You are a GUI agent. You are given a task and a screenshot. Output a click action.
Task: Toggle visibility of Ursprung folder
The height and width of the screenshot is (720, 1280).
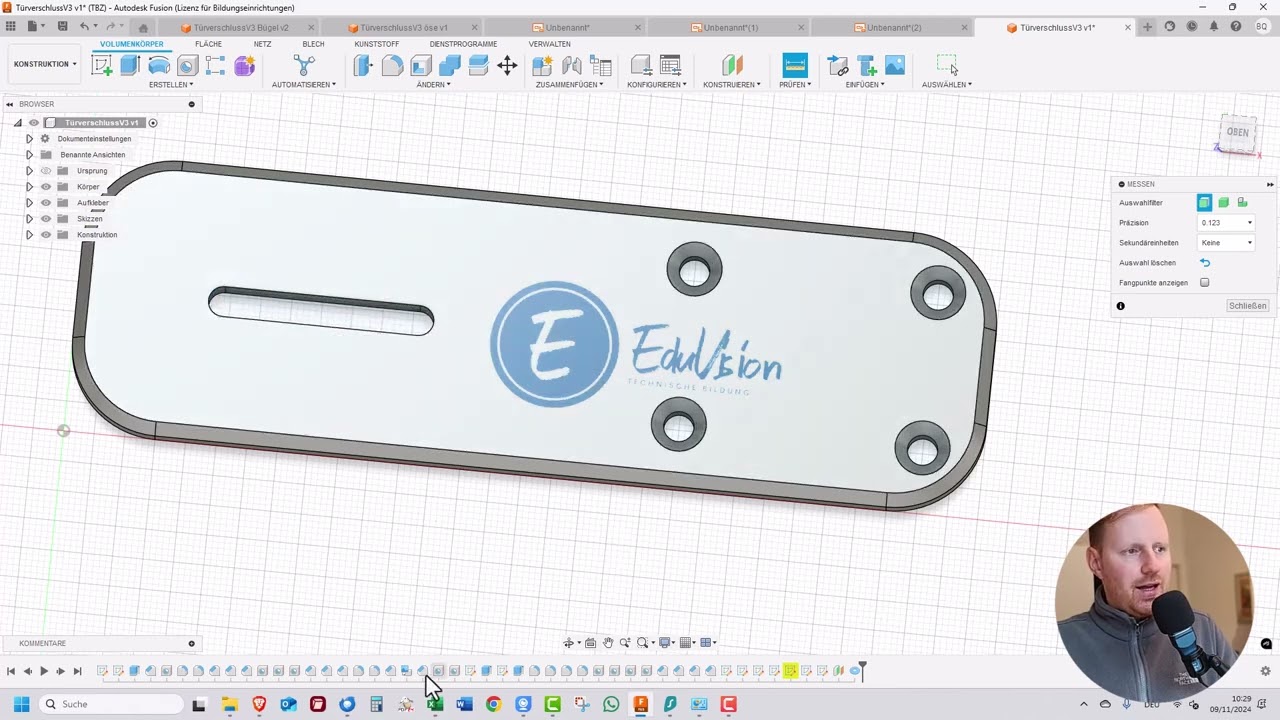click(x=46, y=171)
